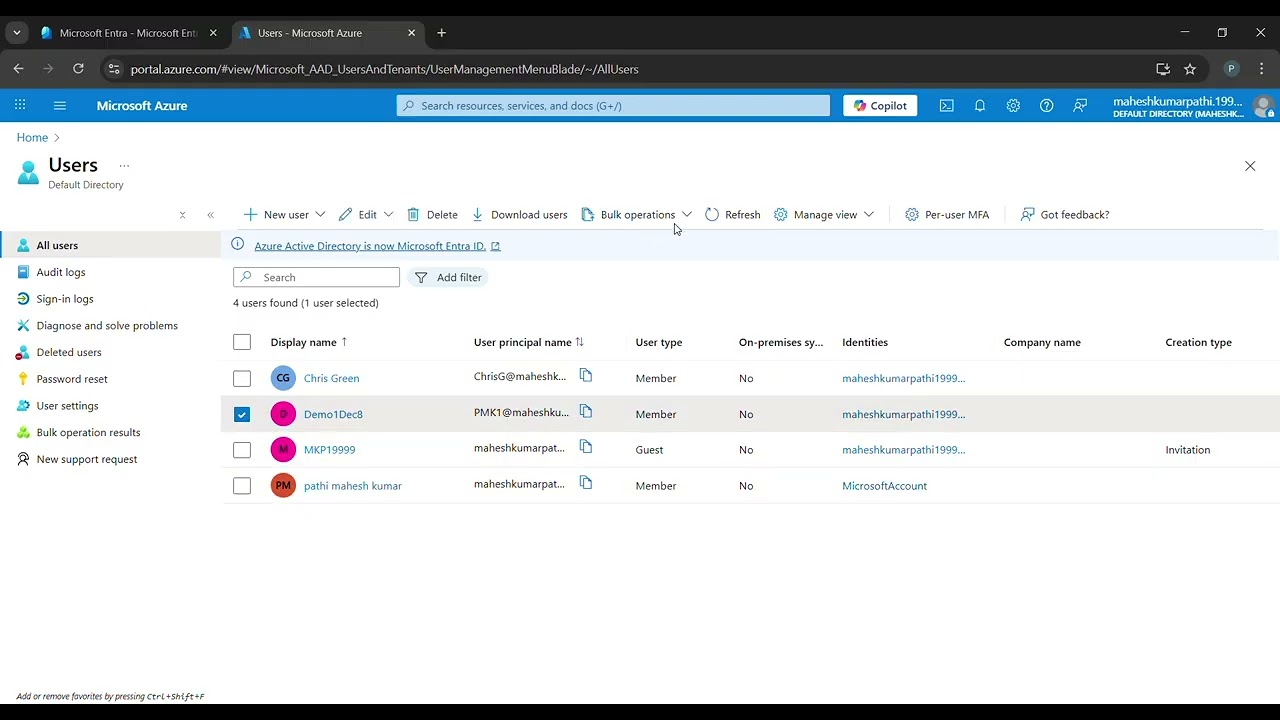Collapse the left menu with double chevron
The width and height of the screenshot is (1280, 720).
click(210, 215)
